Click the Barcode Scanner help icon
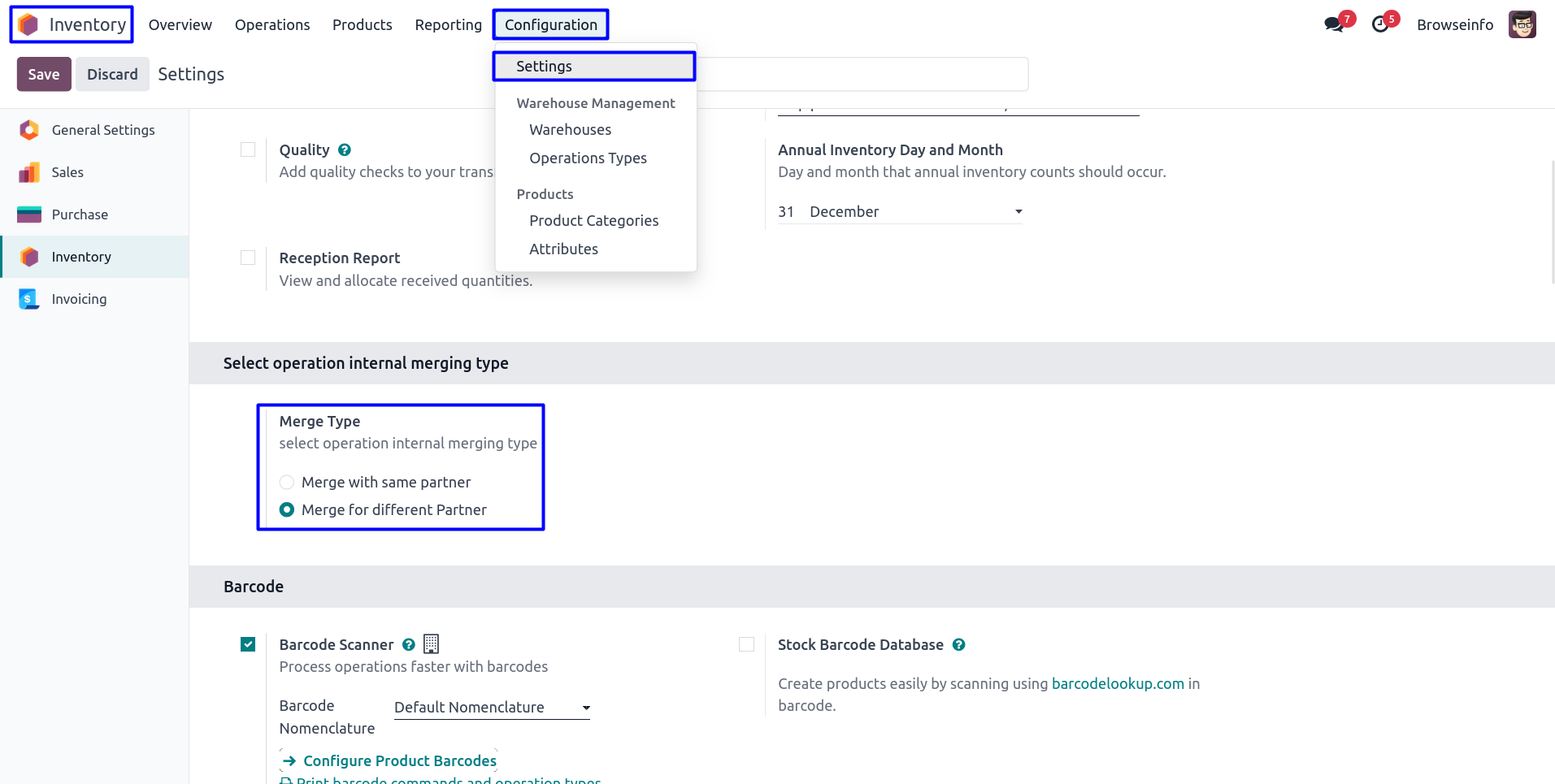This screenshot has height=784, width=1555. coord(409,645)
